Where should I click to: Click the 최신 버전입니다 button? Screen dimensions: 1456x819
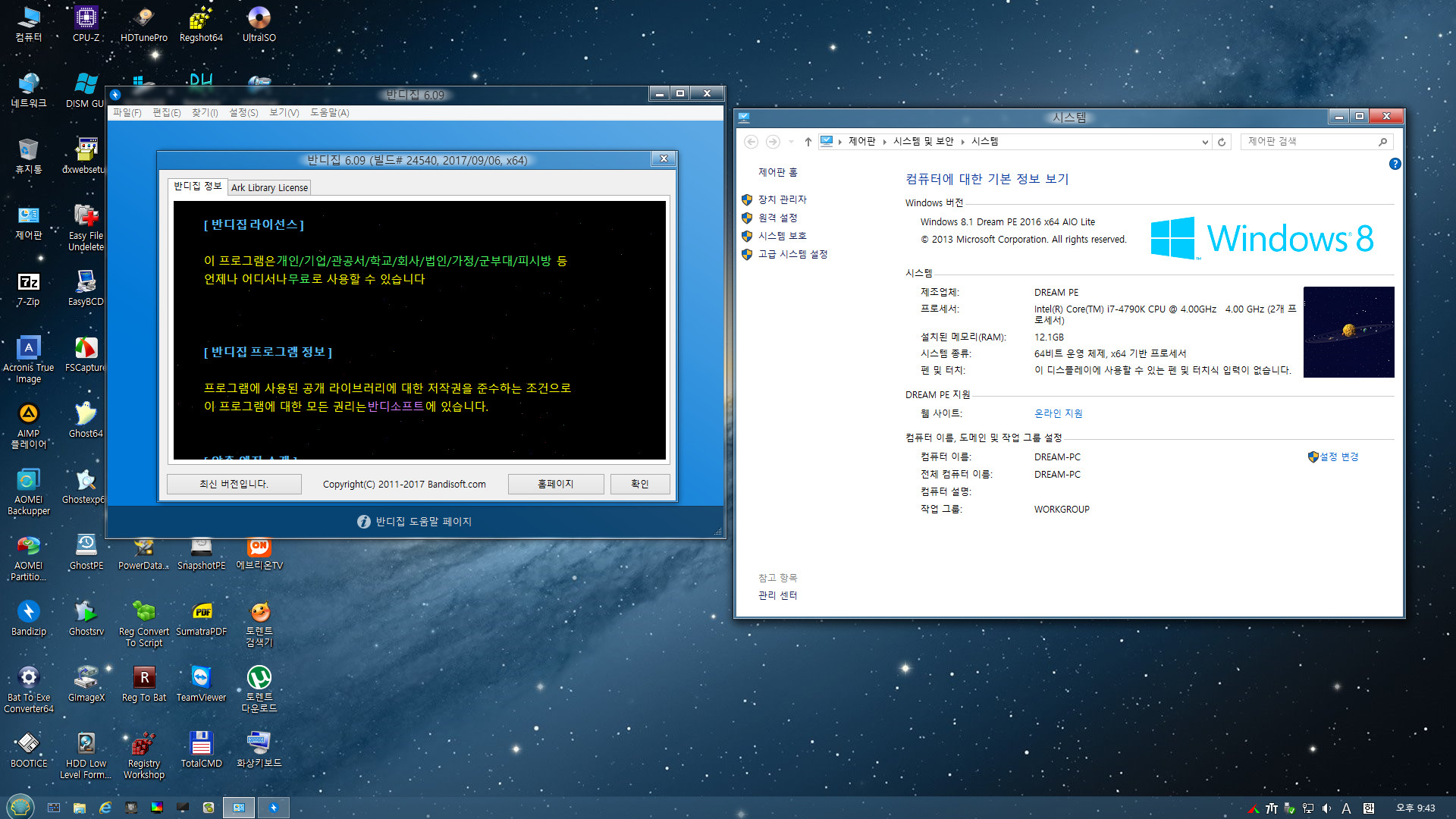234,484
